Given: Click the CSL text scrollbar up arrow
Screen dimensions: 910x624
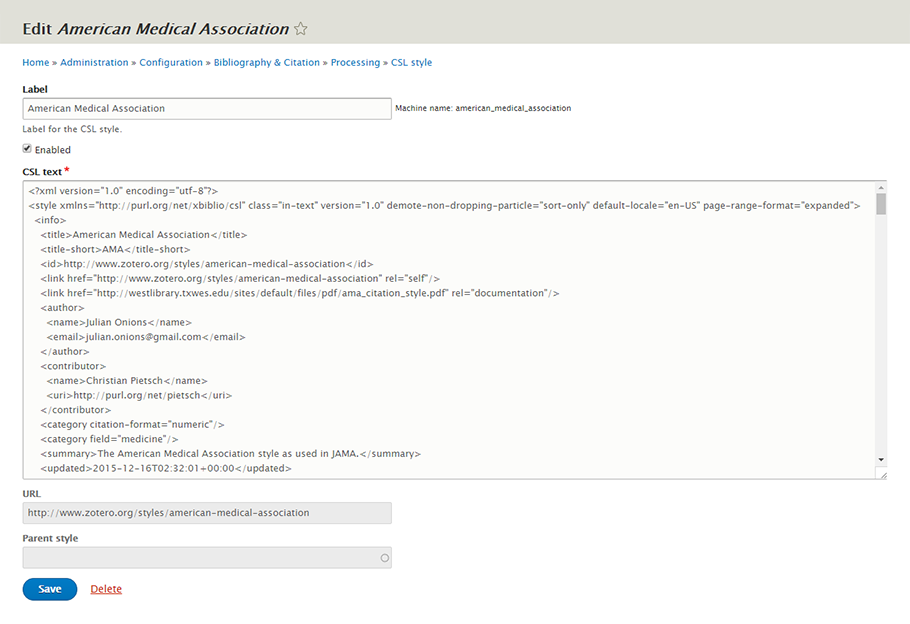Looking at the screenshot, I should [881, 187].
